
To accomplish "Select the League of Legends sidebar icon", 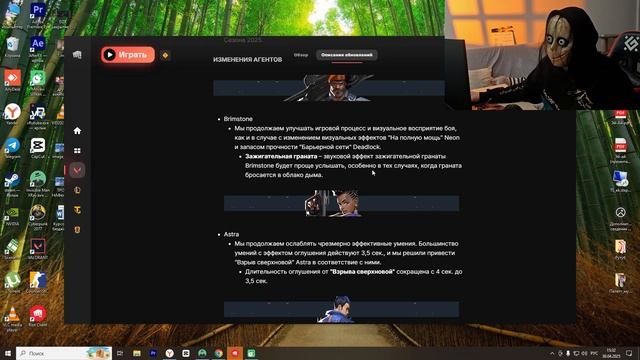I will click(77, 190).
